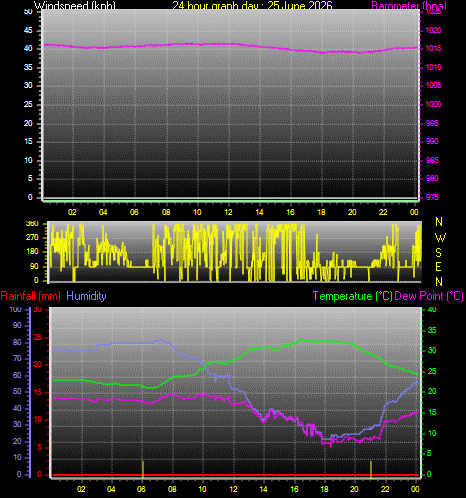Click the W compass letter
Image resolution: width=466 pixels, height=498 pixels.
(440, 238)
